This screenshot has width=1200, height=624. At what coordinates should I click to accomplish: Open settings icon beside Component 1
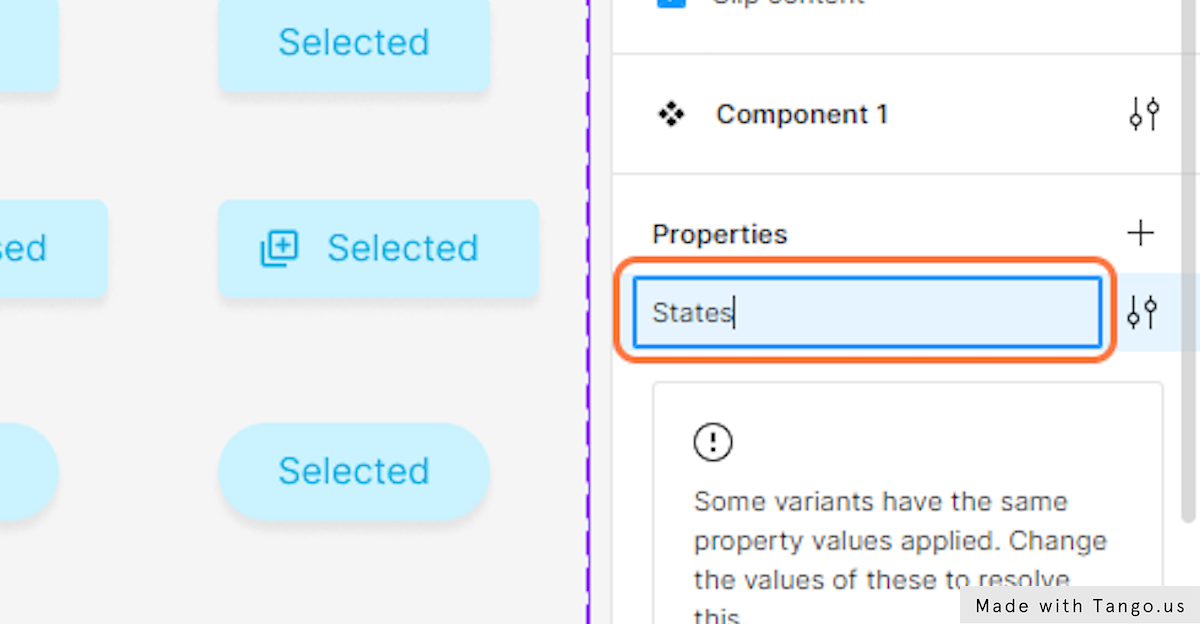[x=1143, y=115]
